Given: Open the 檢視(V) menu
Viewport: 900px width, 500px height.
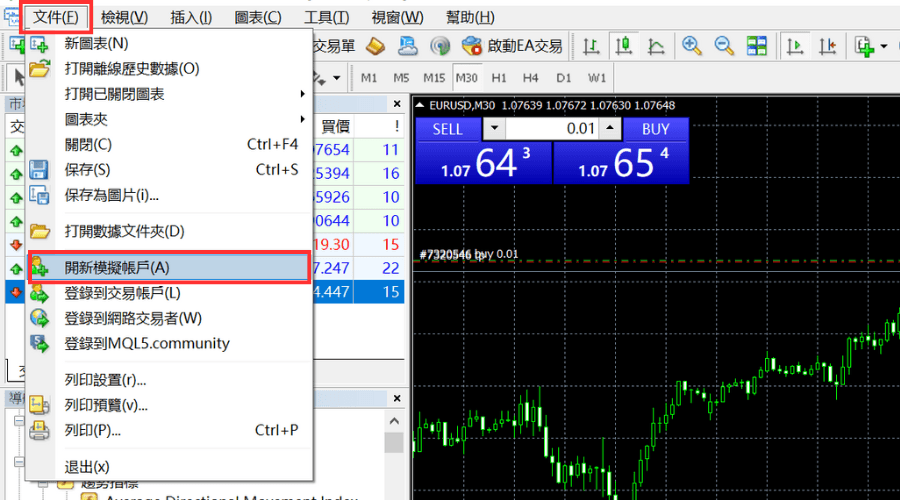Looking at the screenshot, I should [124, 17].
